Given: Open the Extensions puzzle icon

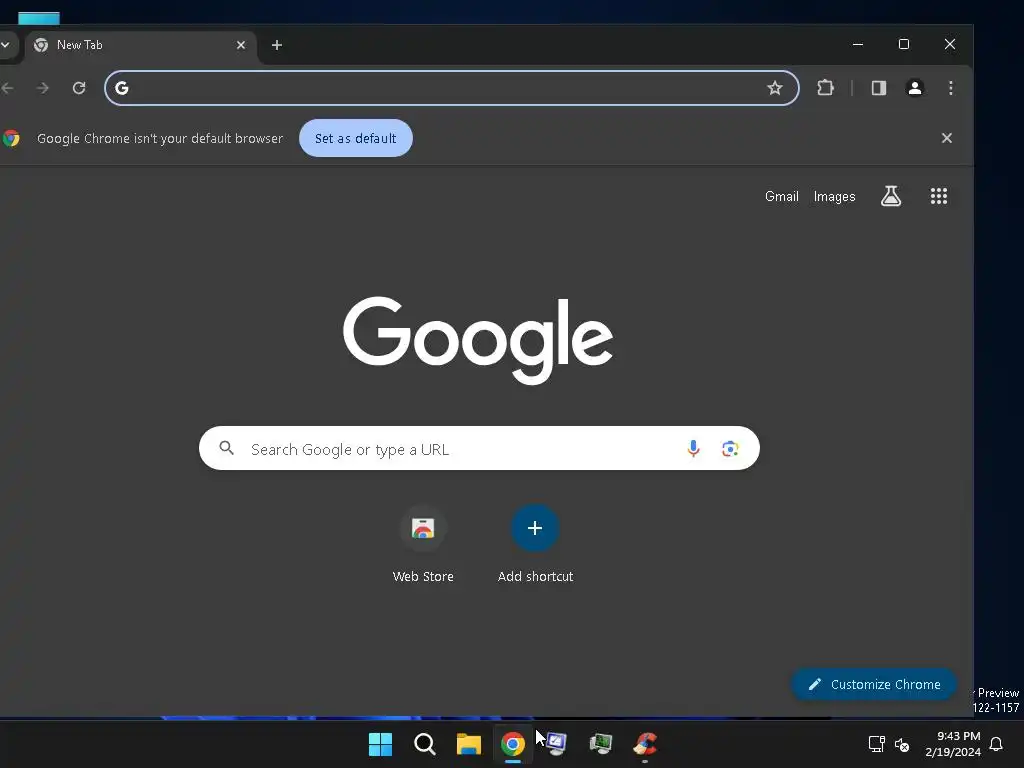Looking at the screenshot, I should coord(825,88).
